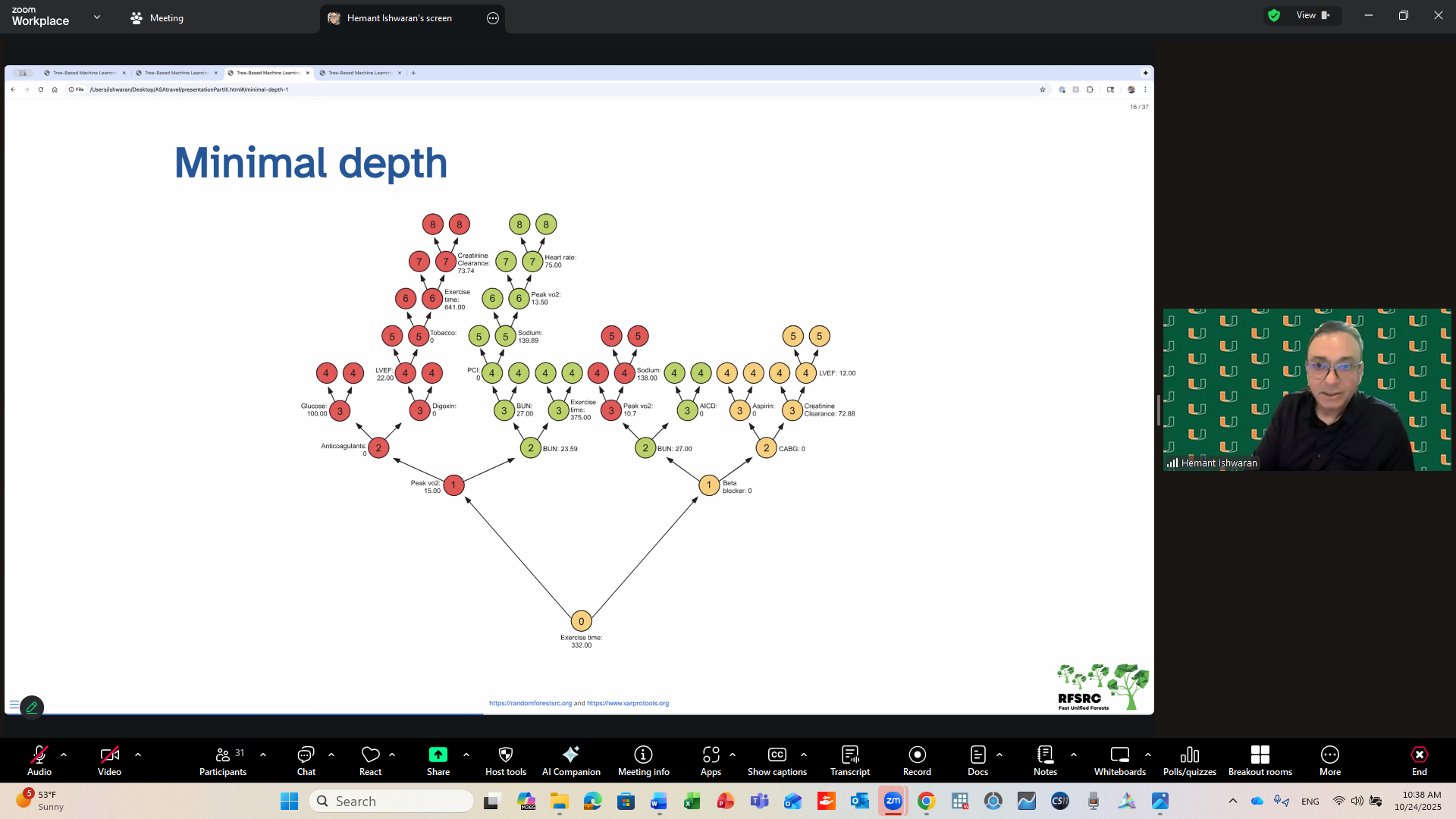Open the Meeting info icon
The image size is (1456, 819).
643,755
